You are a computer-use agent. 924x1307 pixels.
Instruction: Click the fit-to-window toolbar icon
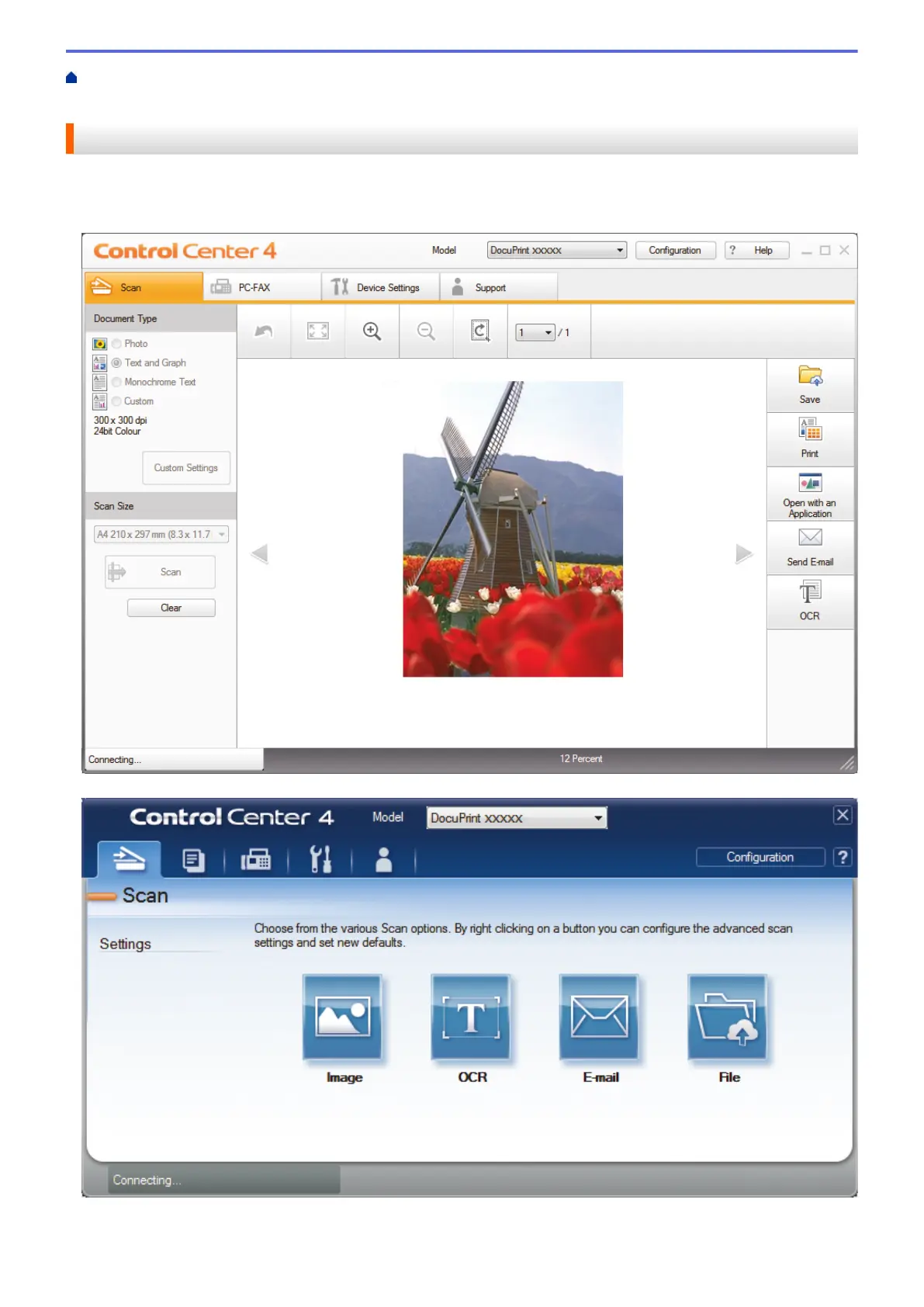[x=318, y=331]
